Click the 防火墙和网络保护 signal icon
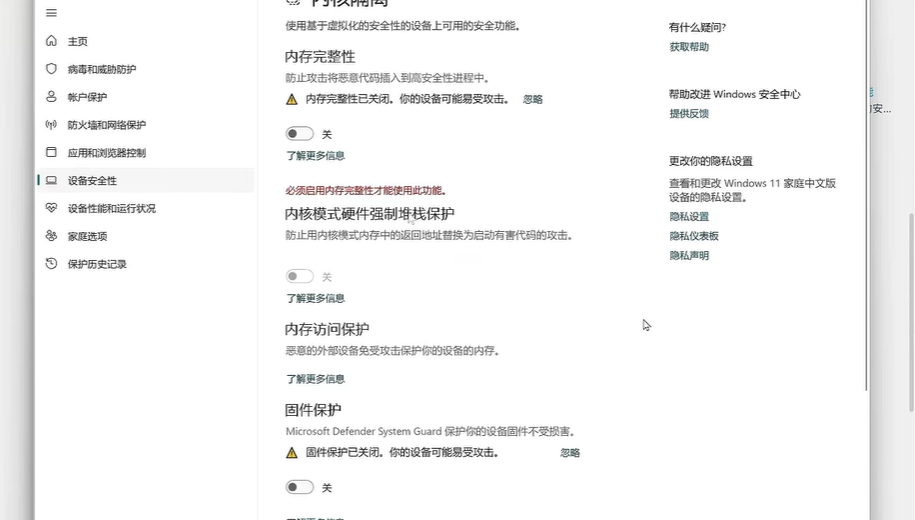Screen dimensions: 915x520 (x=51, y=125)
